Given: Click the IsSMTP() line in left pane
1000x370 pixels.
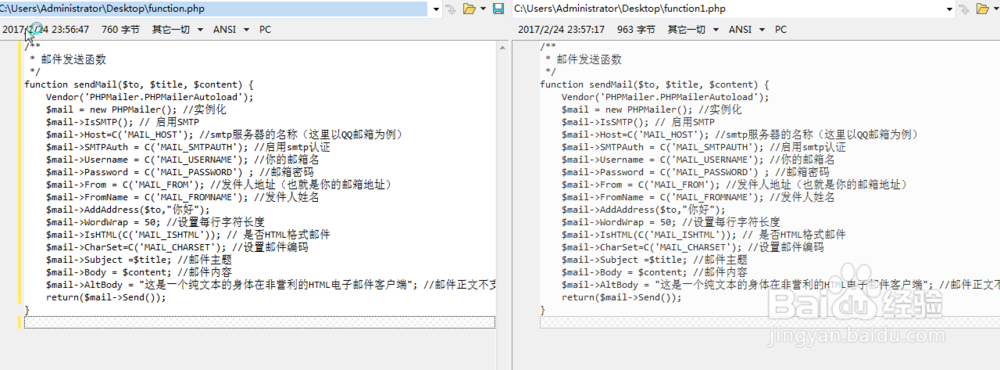Looking at the screenshot, I should (x=122, y=122).
